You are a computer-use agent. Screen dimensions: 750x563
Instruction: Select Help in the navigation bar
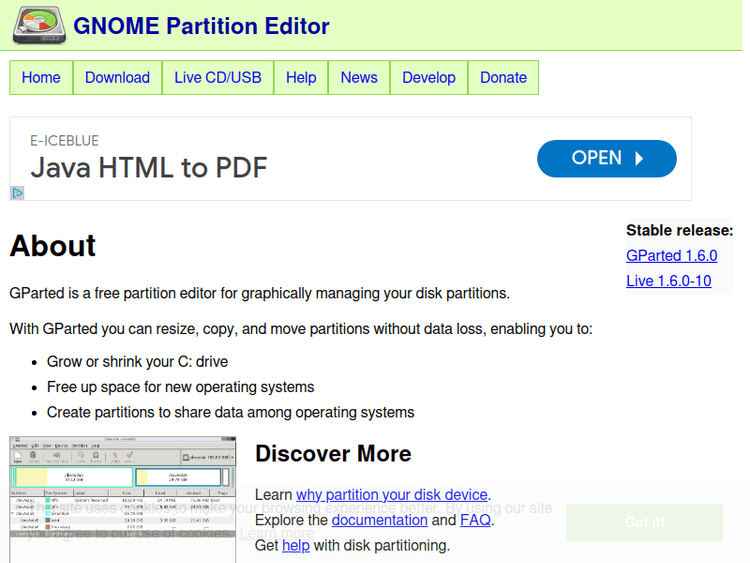click(301, 78)
